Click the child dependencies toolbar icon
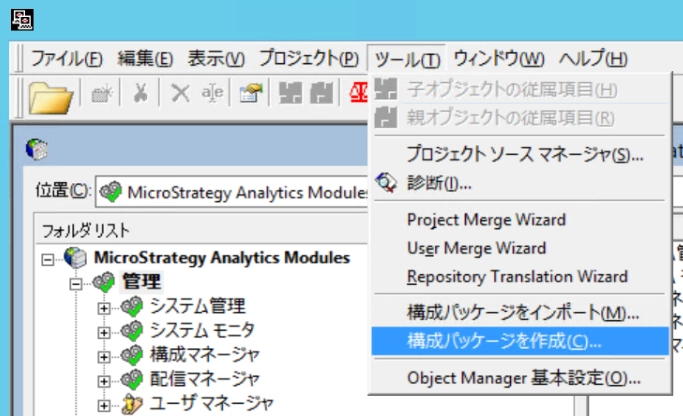The image size is (683, 416). pyautogui.click(x=290, y=93)
